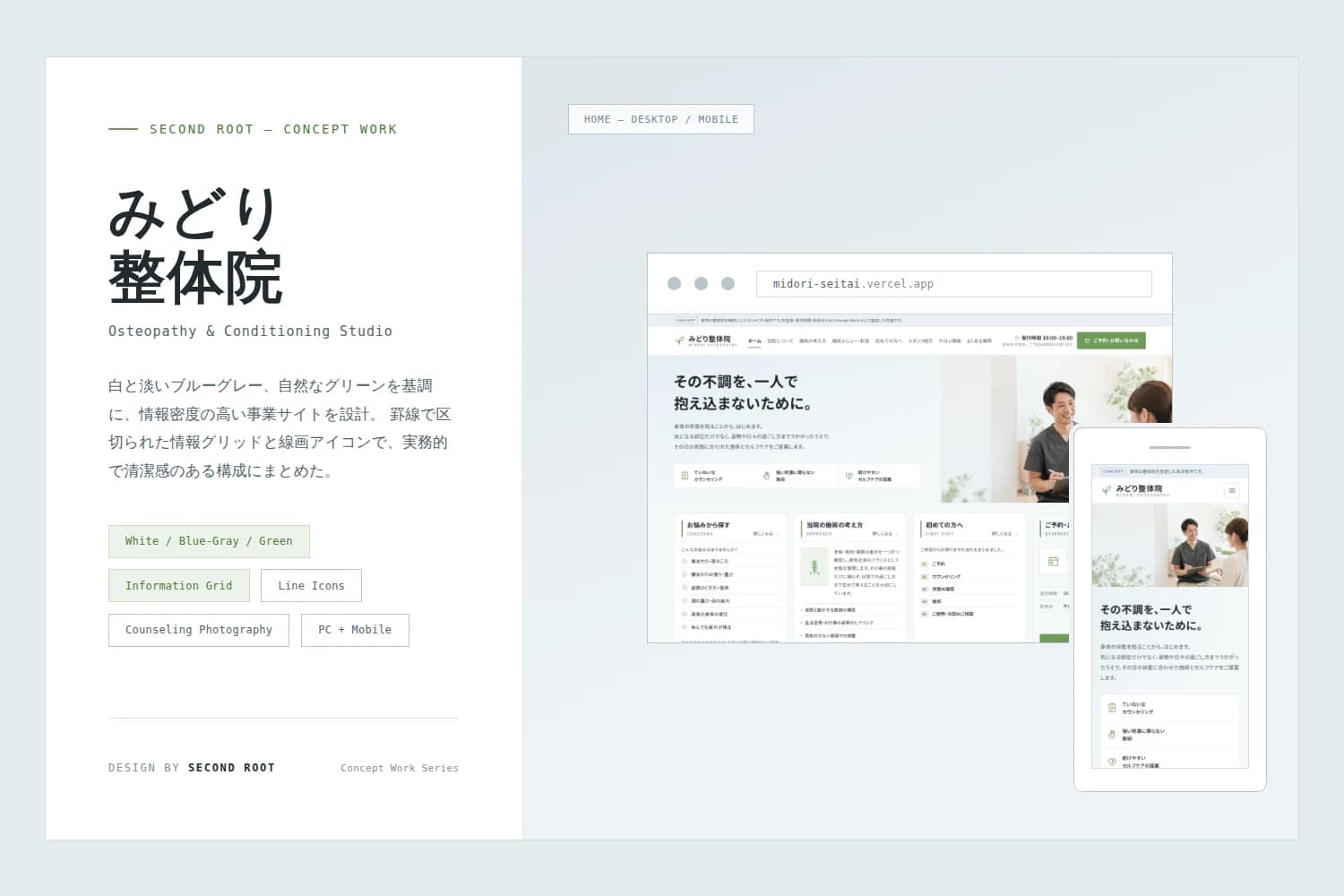
Task: Open hamburger menu icon in mobile mockup
Action: point(1232,490)
